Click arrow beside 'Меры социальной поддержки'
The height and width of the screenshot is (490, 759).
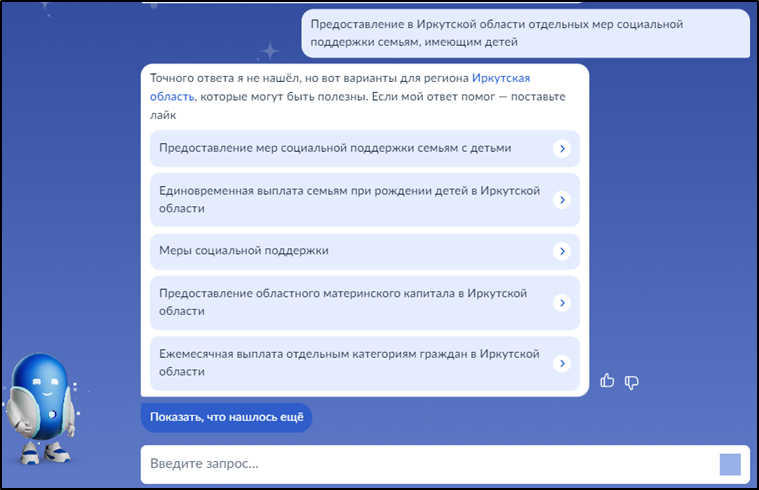tap(562, 251)
